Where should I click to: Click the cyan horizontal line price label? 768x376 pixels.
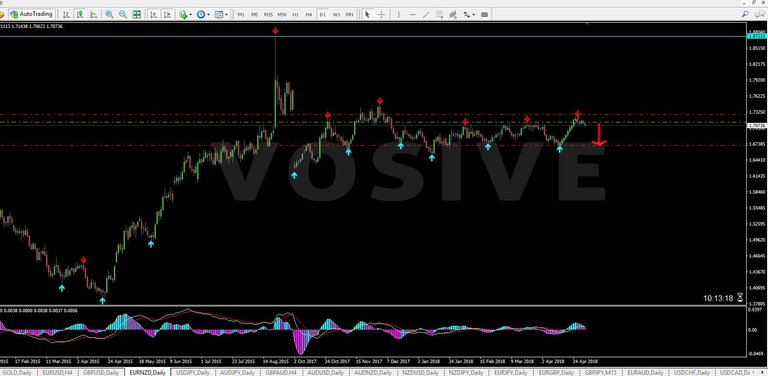[757, 36]
